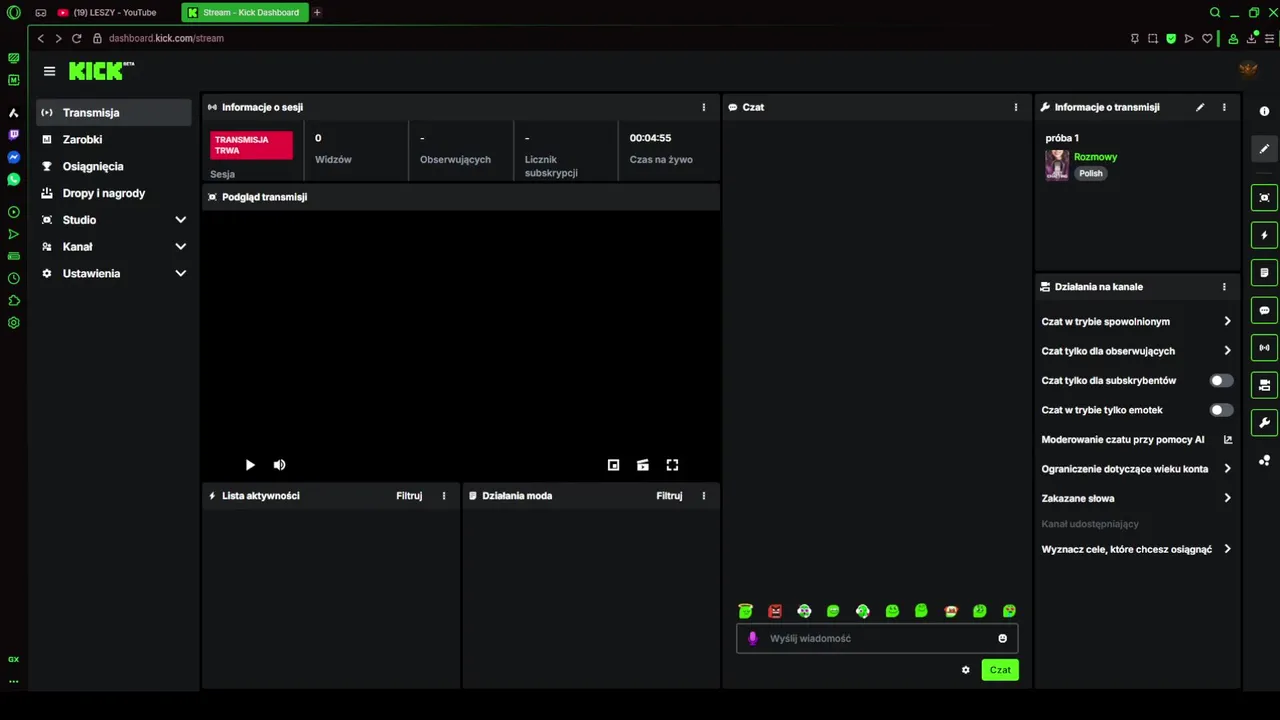Image resolution: width=1280 pixels, height=720 pixels.
Task: Click Filtruj in Działania moda
Action: (669, 496)
